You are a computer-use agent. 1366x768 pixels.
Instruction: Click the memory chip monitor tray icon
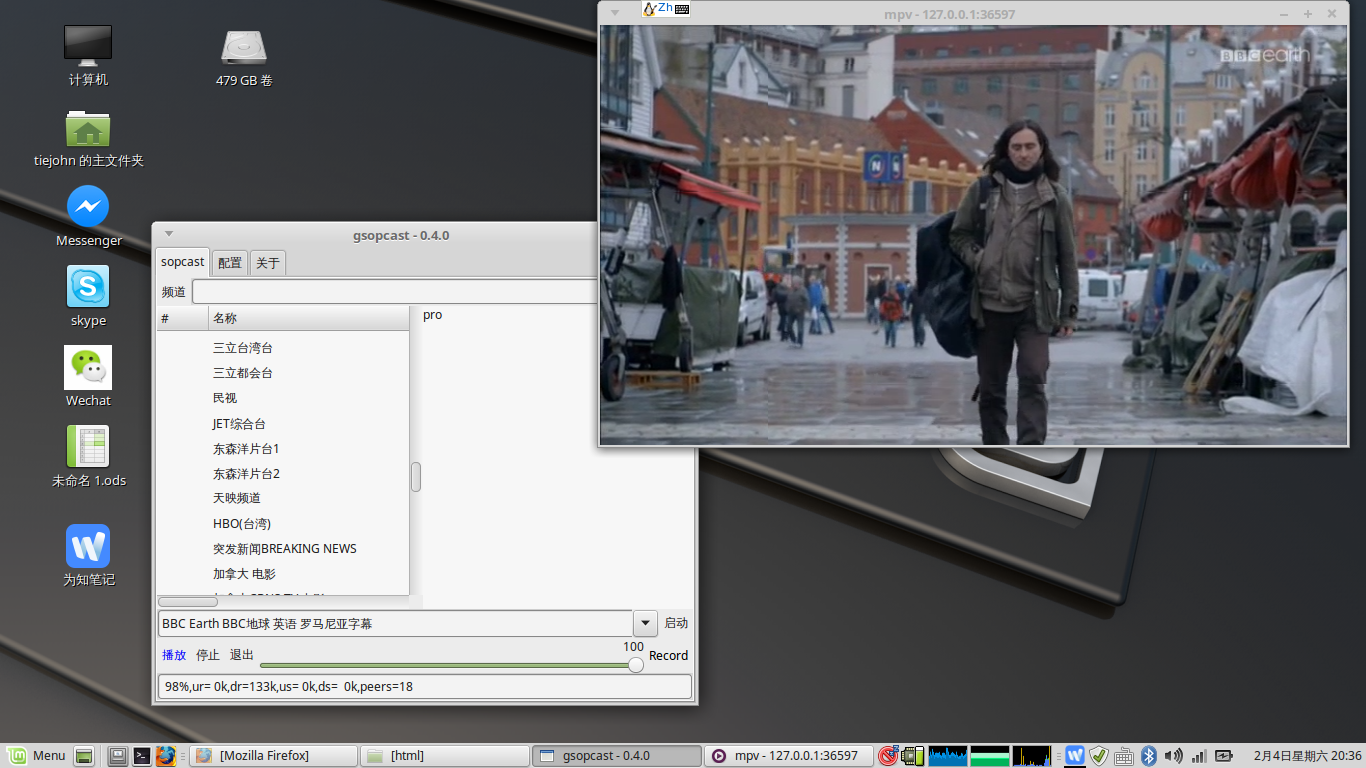(912, 756)
